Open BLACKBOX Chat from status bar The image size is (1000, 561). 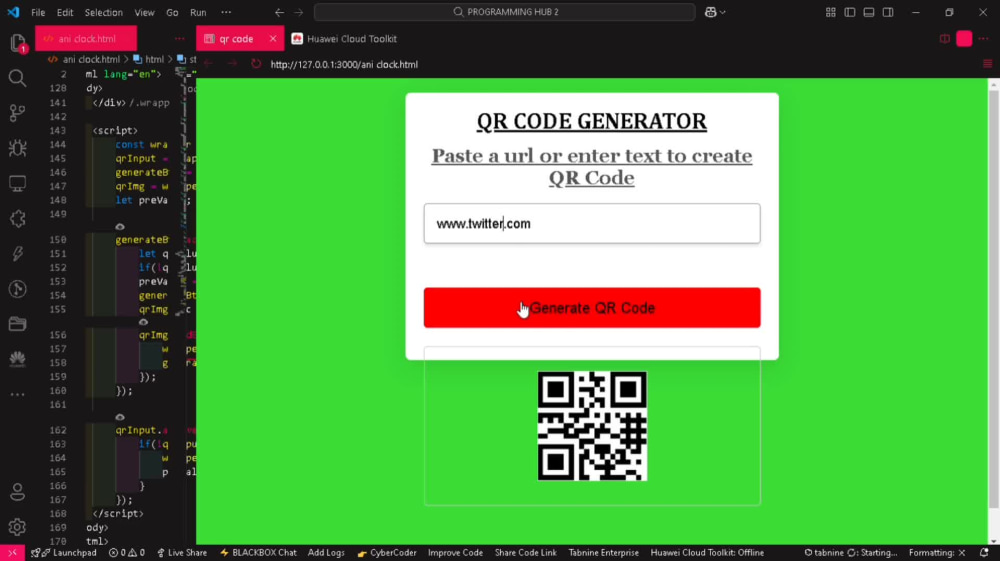[x=258, y=553]
